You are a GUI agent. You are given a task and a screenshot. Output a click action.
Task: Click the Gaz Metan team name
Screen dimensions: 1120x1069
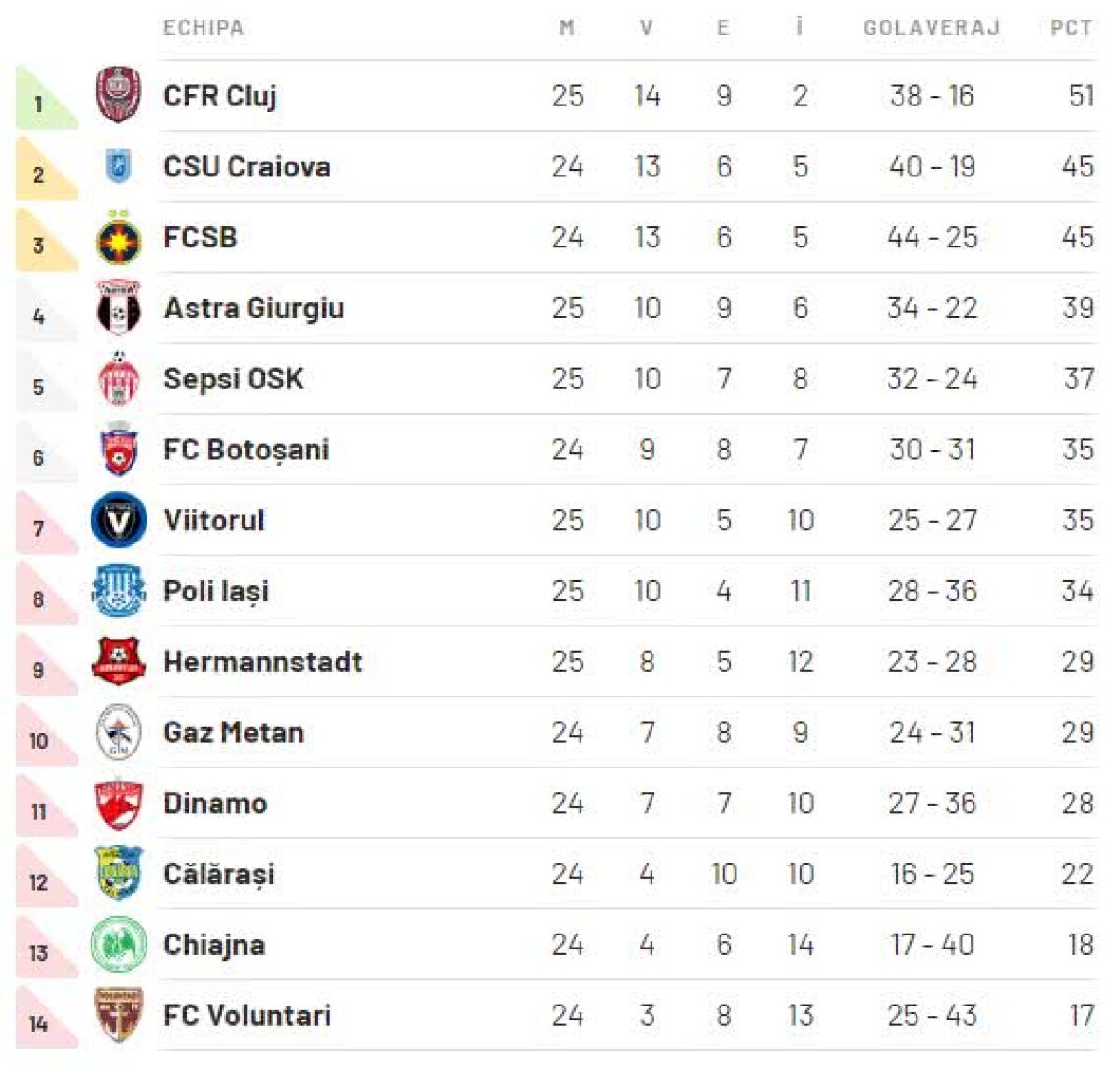pos(233,733)
